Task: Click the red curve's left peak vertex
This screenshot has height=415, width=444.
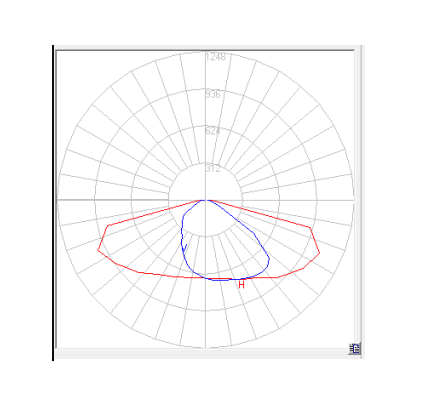Action: 98,250
